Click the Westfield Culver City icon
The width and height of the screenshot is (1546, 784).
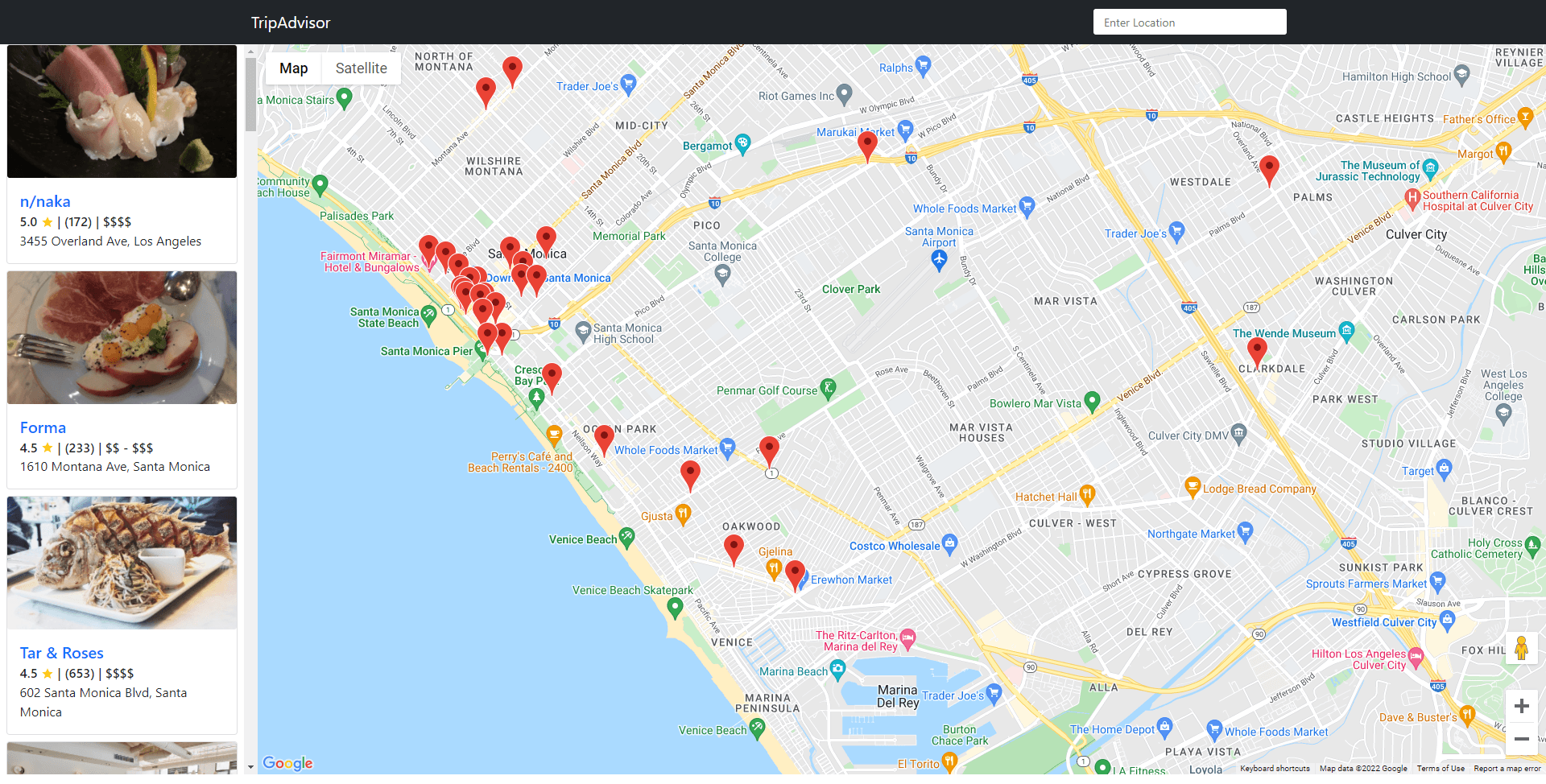pyautogui.click(x=1447, y=621)
